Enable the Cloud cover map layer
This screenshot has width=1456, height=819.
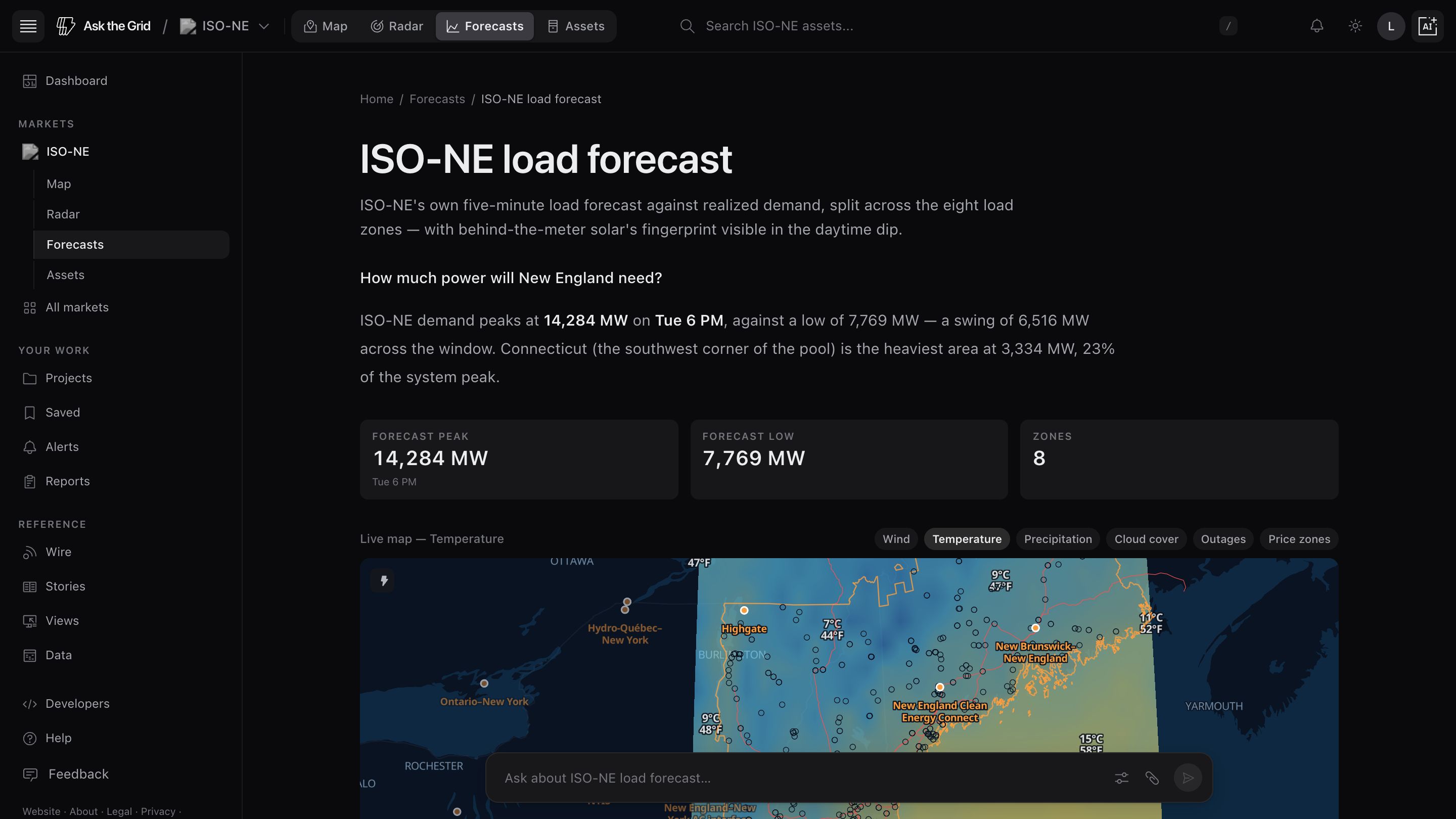click(1146, 539)
